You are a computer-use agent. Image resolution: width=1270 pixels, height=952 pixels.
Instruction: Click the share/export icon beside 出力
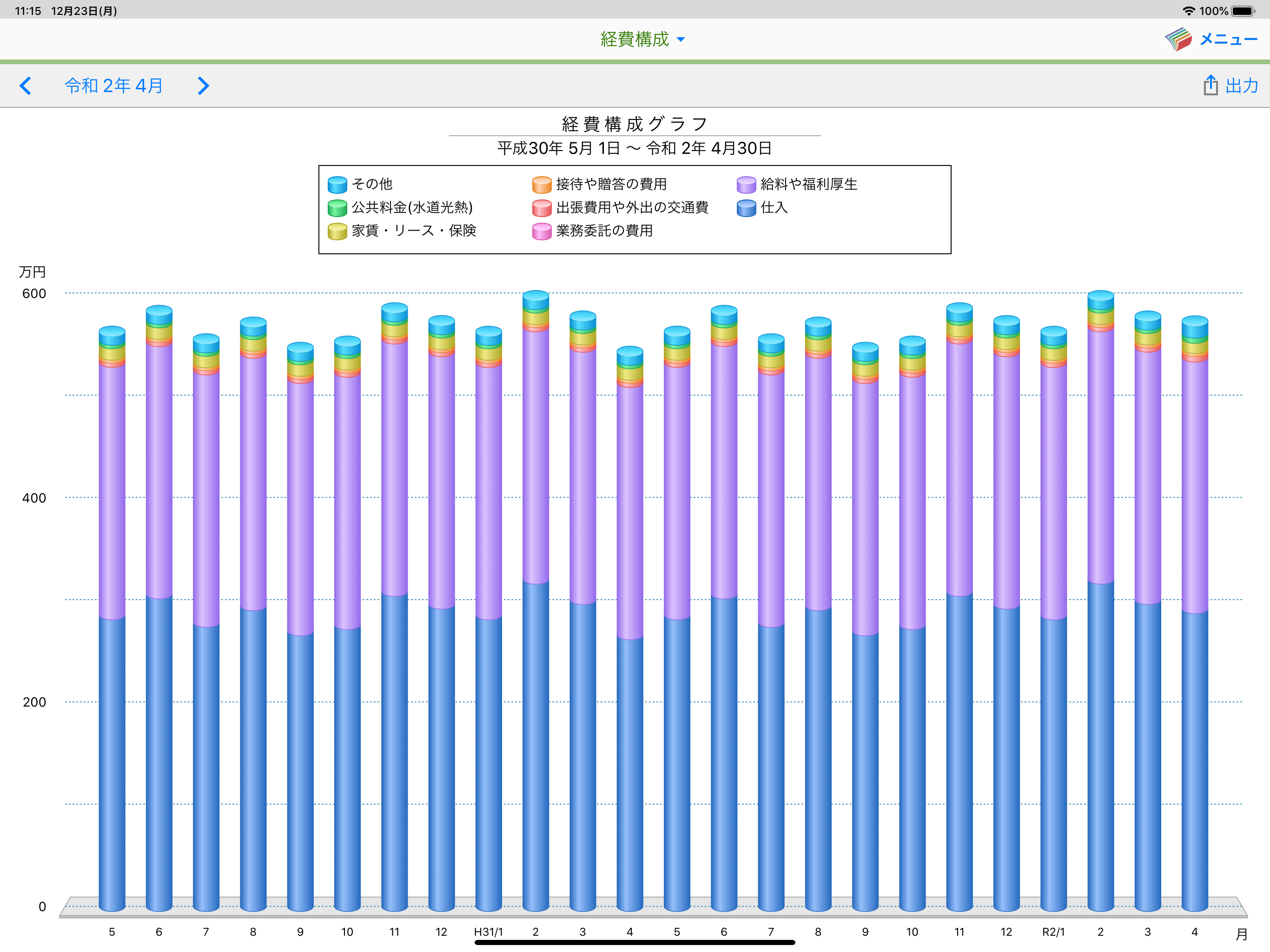tap(1210, 85)
